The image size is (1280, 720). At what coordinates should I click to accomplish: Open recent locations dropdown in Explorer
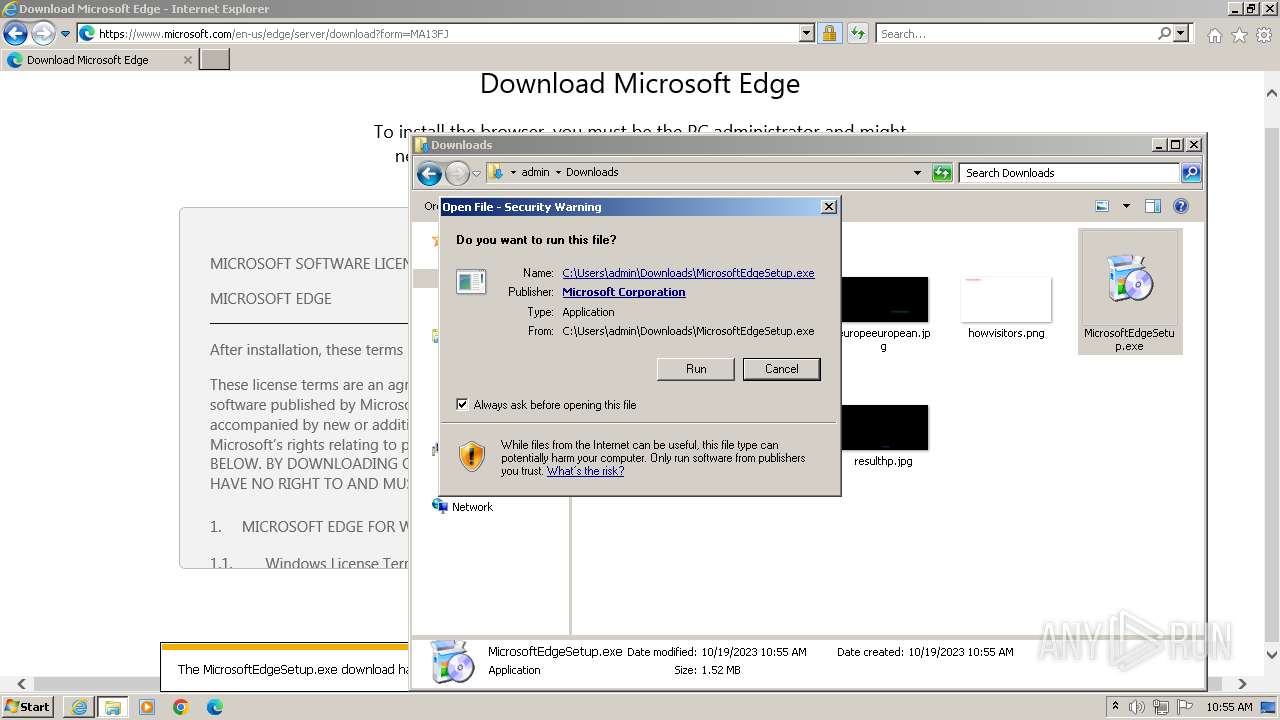pyautogui.click(x=476, y=174)
